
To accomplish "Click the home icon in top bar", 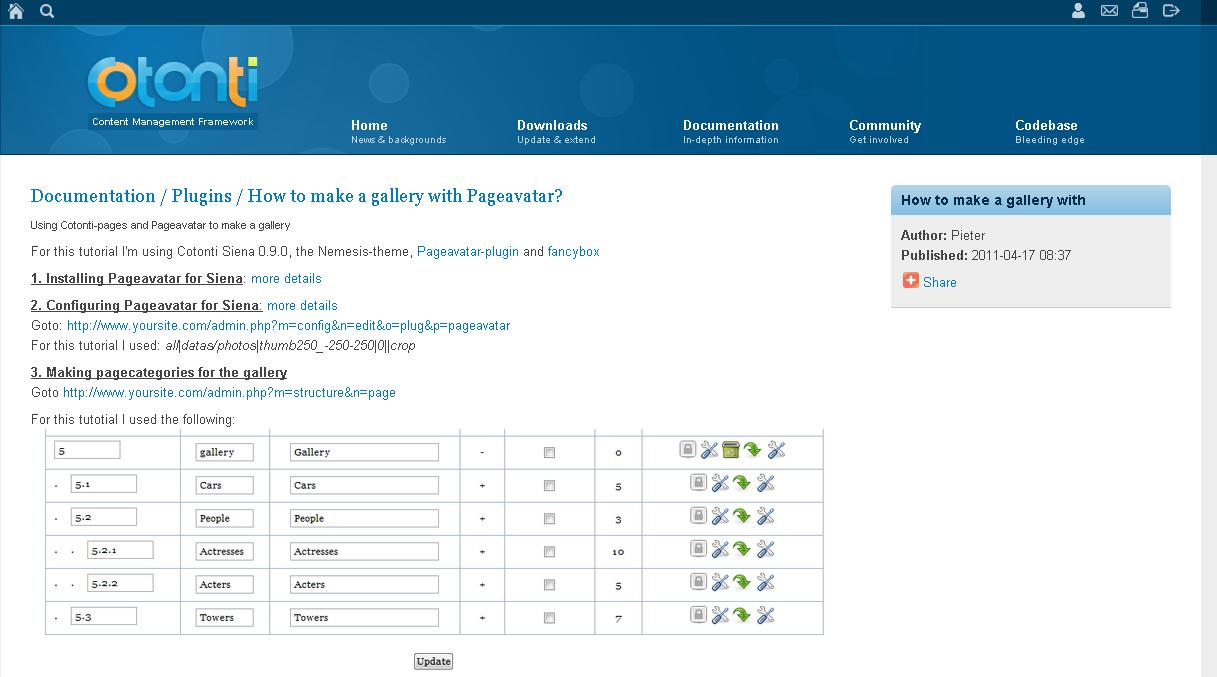I will tap(16, 11).
